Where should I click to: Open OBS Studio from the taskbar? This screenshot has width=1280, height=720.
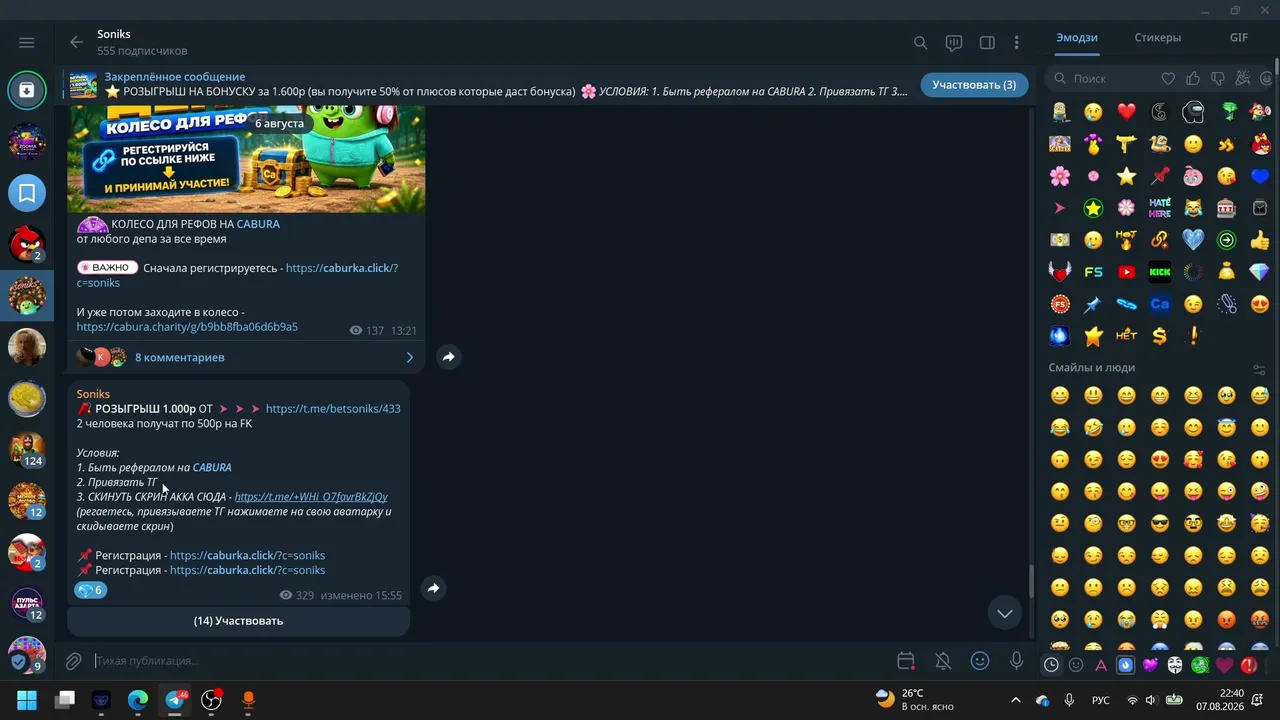point(212,700)
